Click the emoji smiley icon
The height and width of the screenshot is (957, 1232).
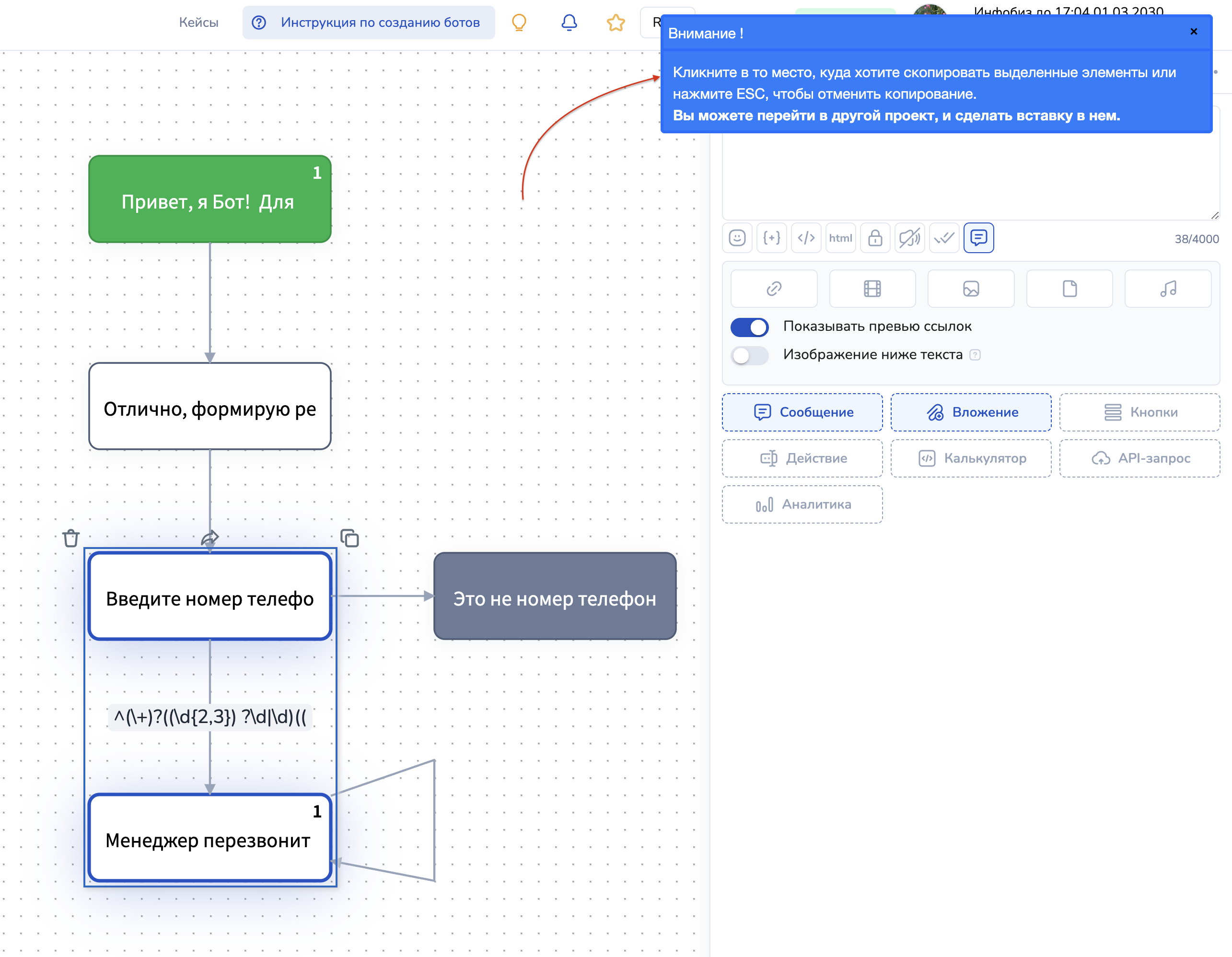[x=737, y=238]
